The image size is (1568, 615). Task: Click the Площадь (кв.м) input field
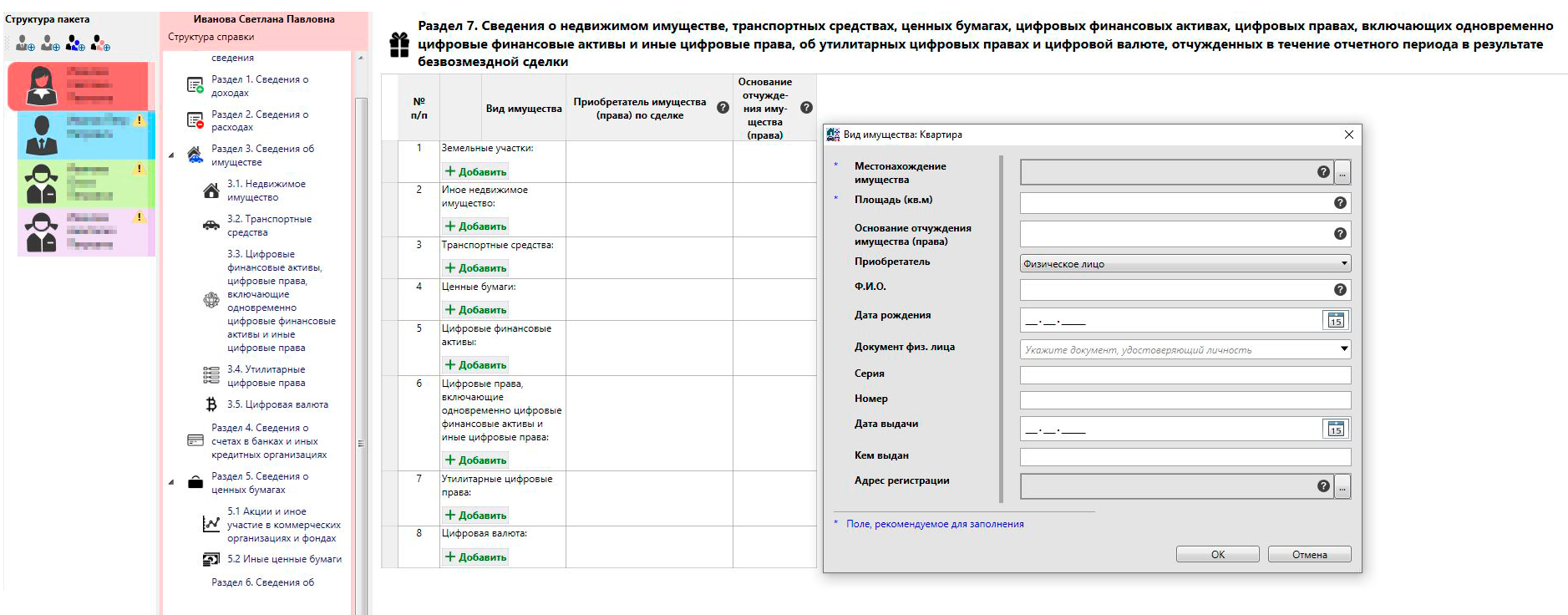coord(1185,203)
